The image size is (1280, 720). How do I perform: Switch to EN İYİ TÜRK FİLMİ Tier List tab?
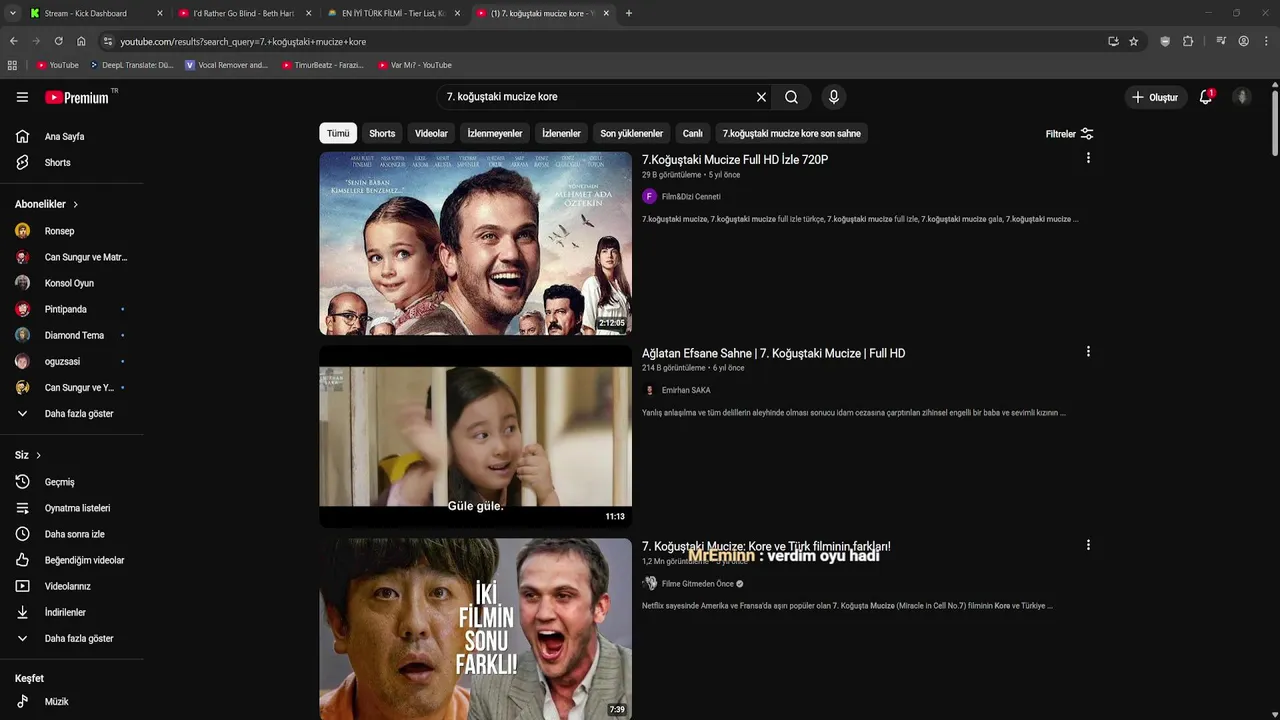pyautogui.click(x=394, y=13)
